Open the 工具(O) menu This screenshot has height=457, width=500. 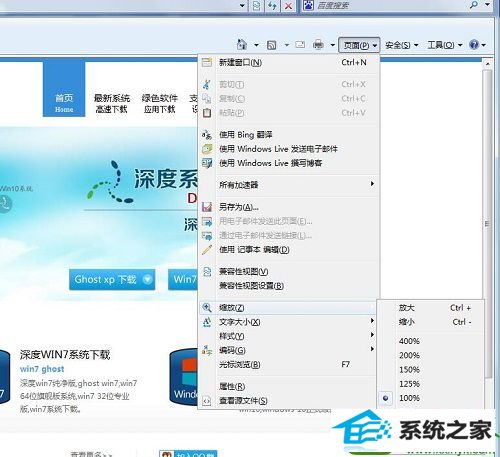point(445,45)
